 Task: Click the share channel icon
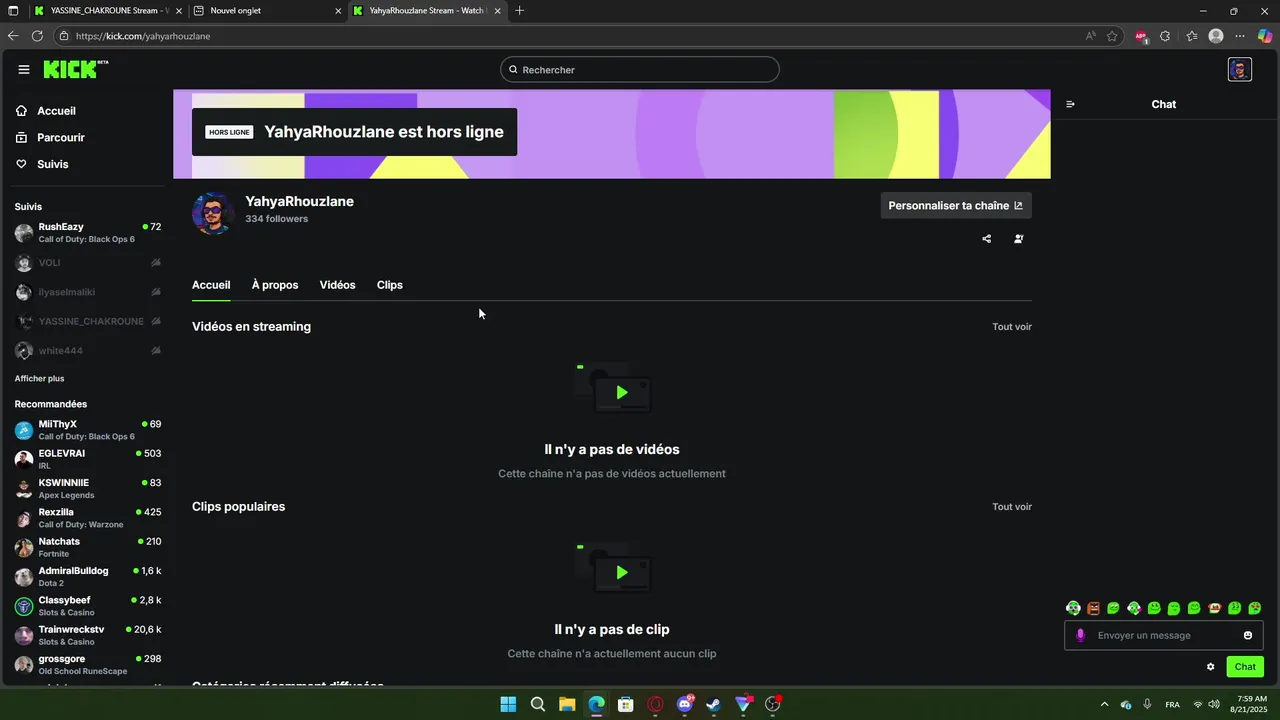[x=987, y=239]
